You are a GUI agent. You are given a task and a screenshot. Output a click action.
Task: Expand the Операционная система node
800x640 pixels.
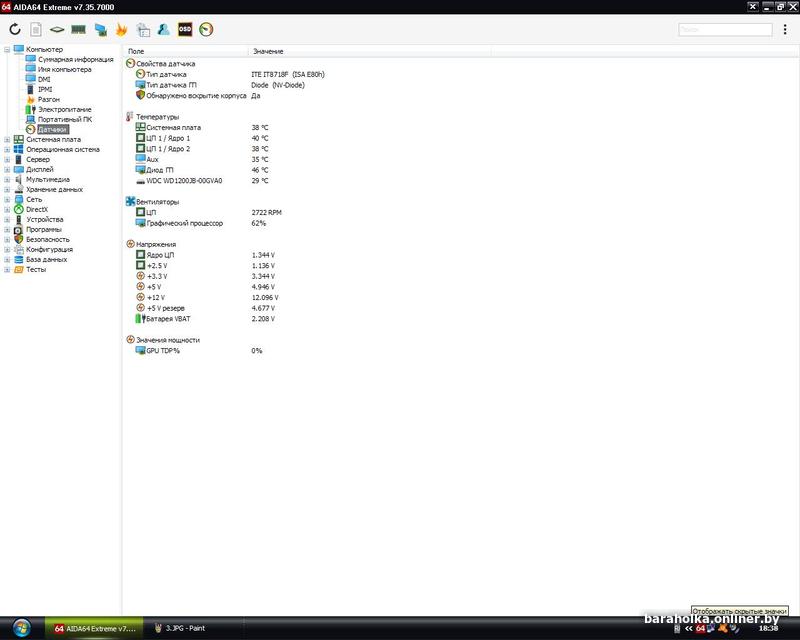click(x=7, y=150)
